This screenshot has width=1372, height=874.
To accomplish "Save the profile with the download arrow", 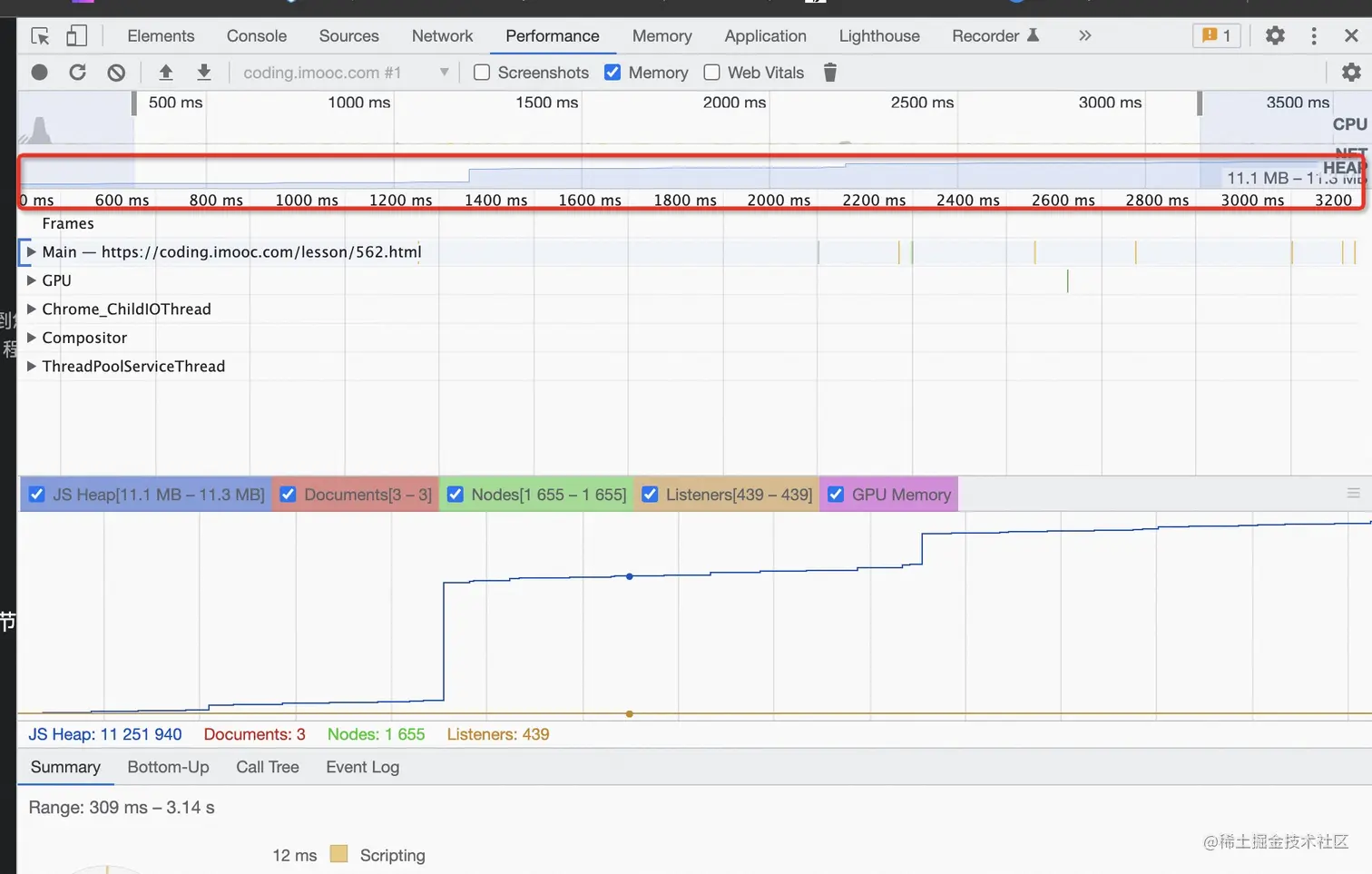I will (x=204, y=73).
